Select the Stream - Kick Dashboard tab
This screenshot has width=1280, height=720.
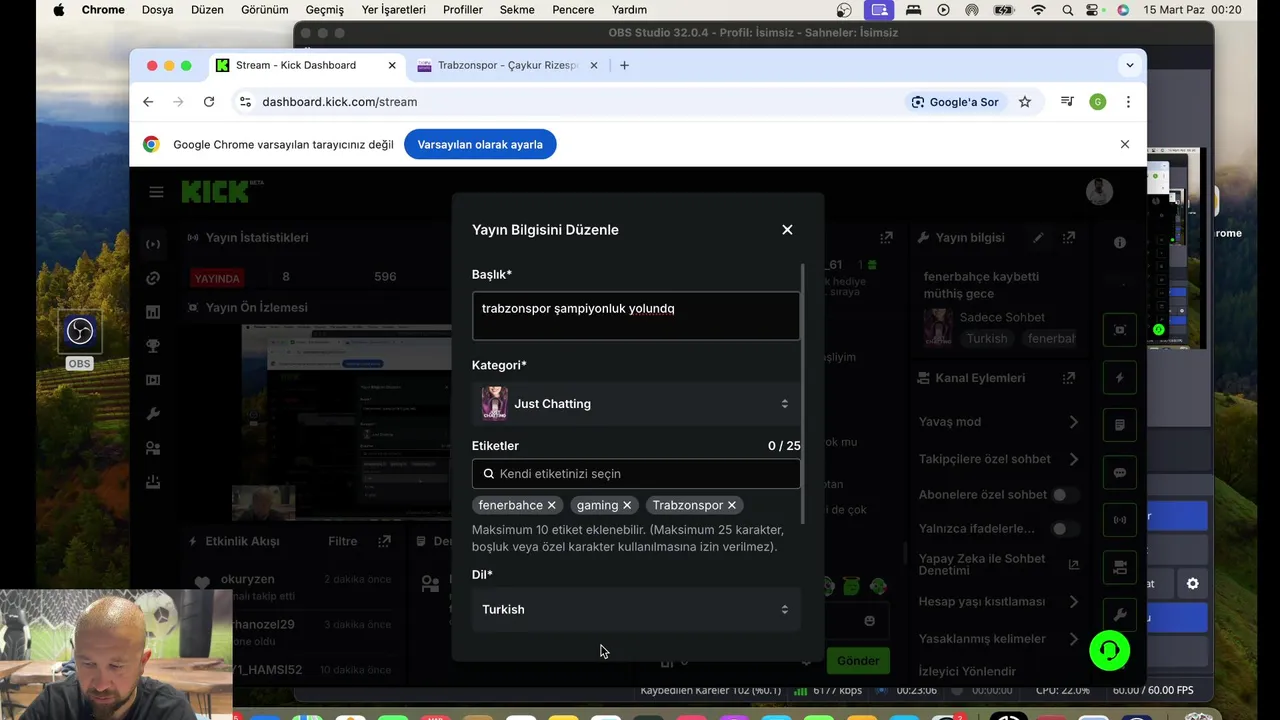click(307, 65)
